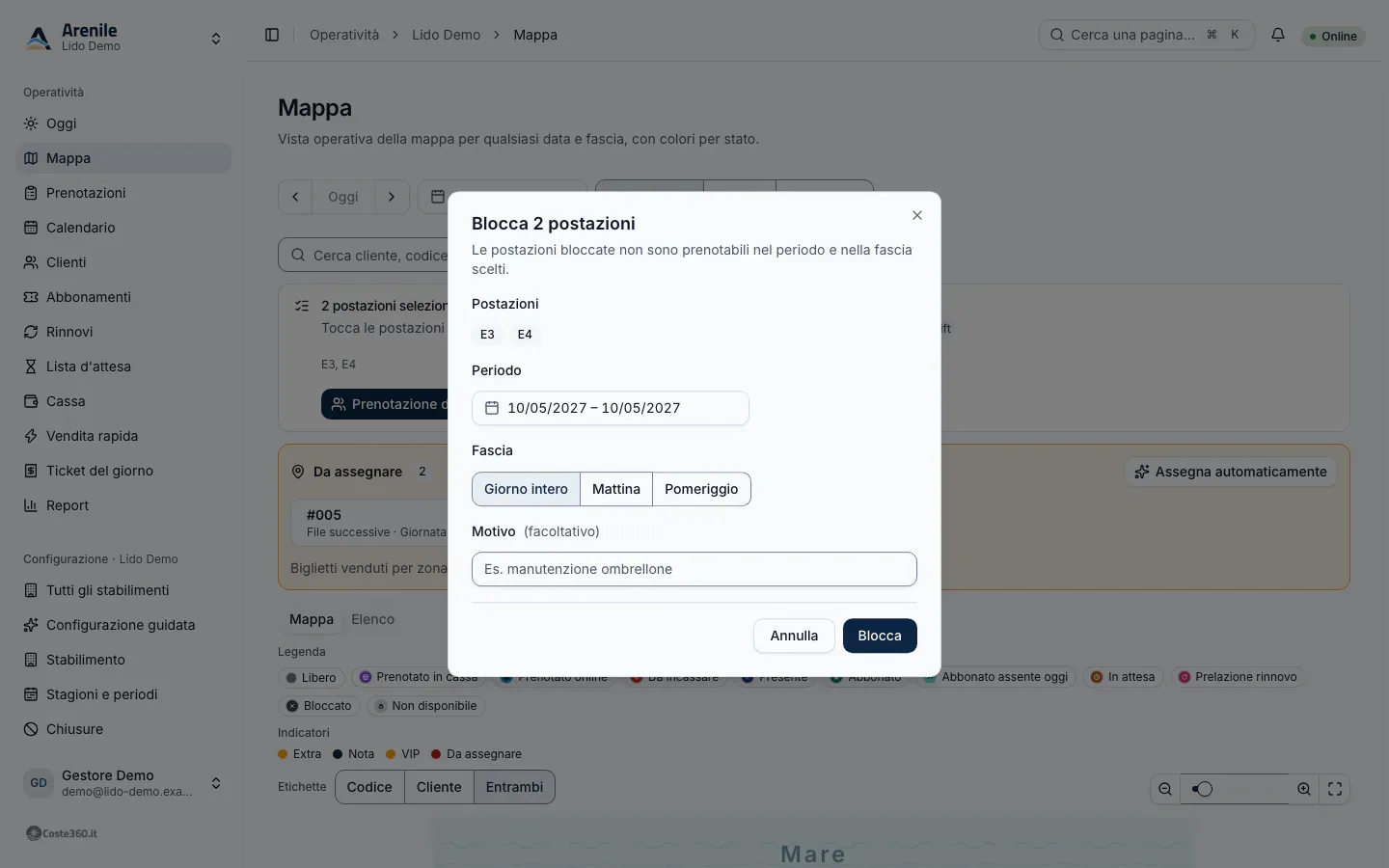The width and height of the screenshot is (1389, 868).
Task: Click Lido Demo breadcrumb
Action: point(446,35)
